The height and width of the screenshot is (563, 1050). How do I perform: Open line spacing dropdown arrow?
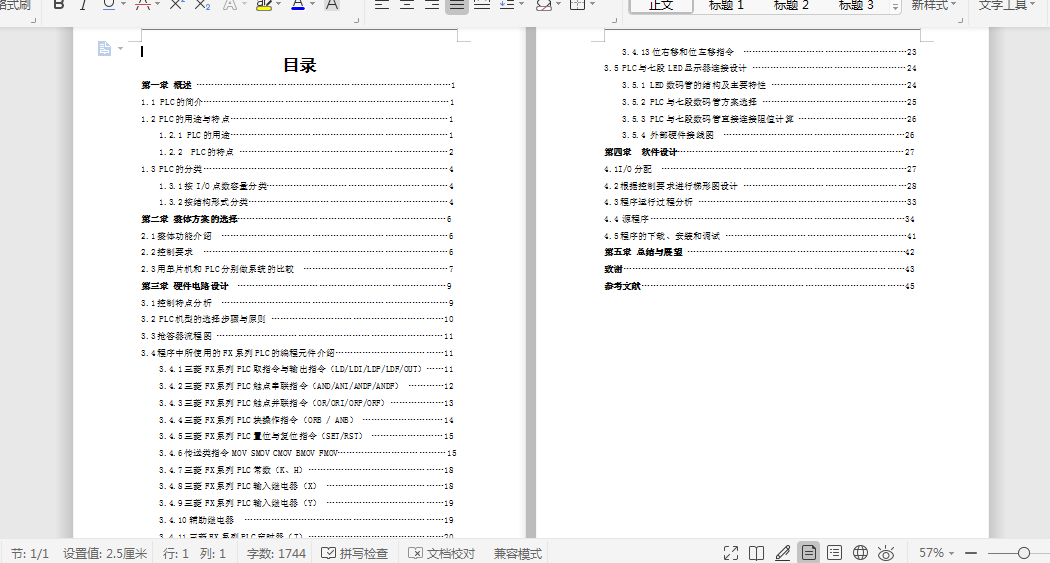click(521, 5)
